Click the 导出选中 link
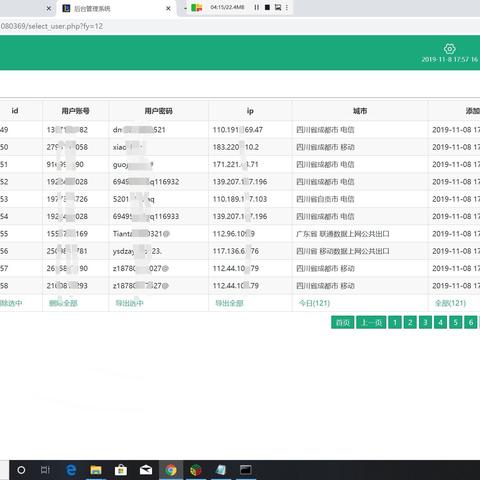Screen dimensions: 480x480 [x=129, y=303]
